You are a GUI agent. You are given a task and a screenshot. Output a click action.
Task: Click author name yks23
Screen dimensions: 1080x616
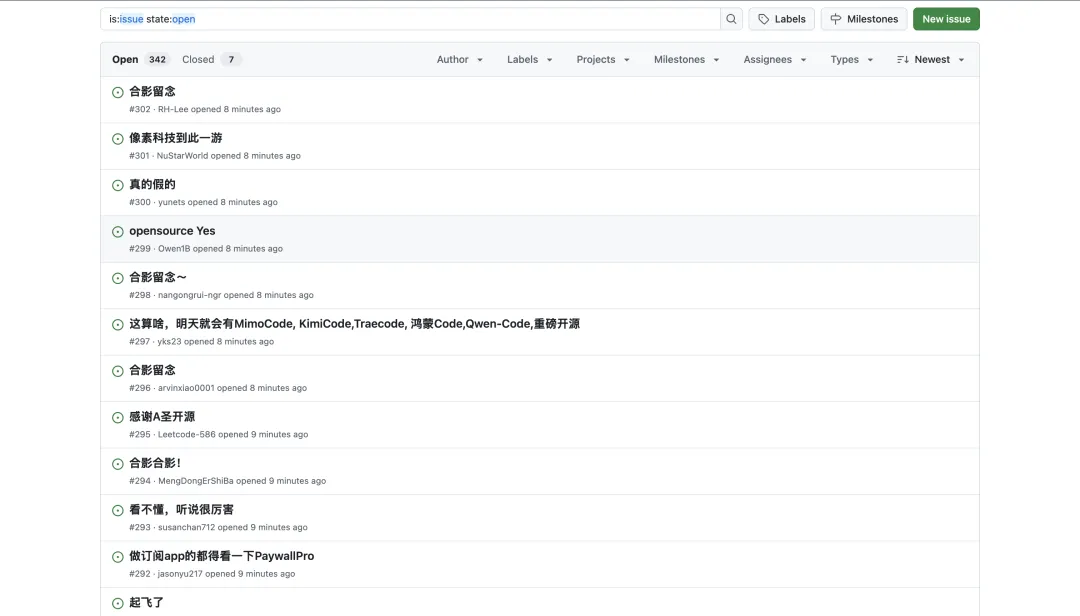169,342
